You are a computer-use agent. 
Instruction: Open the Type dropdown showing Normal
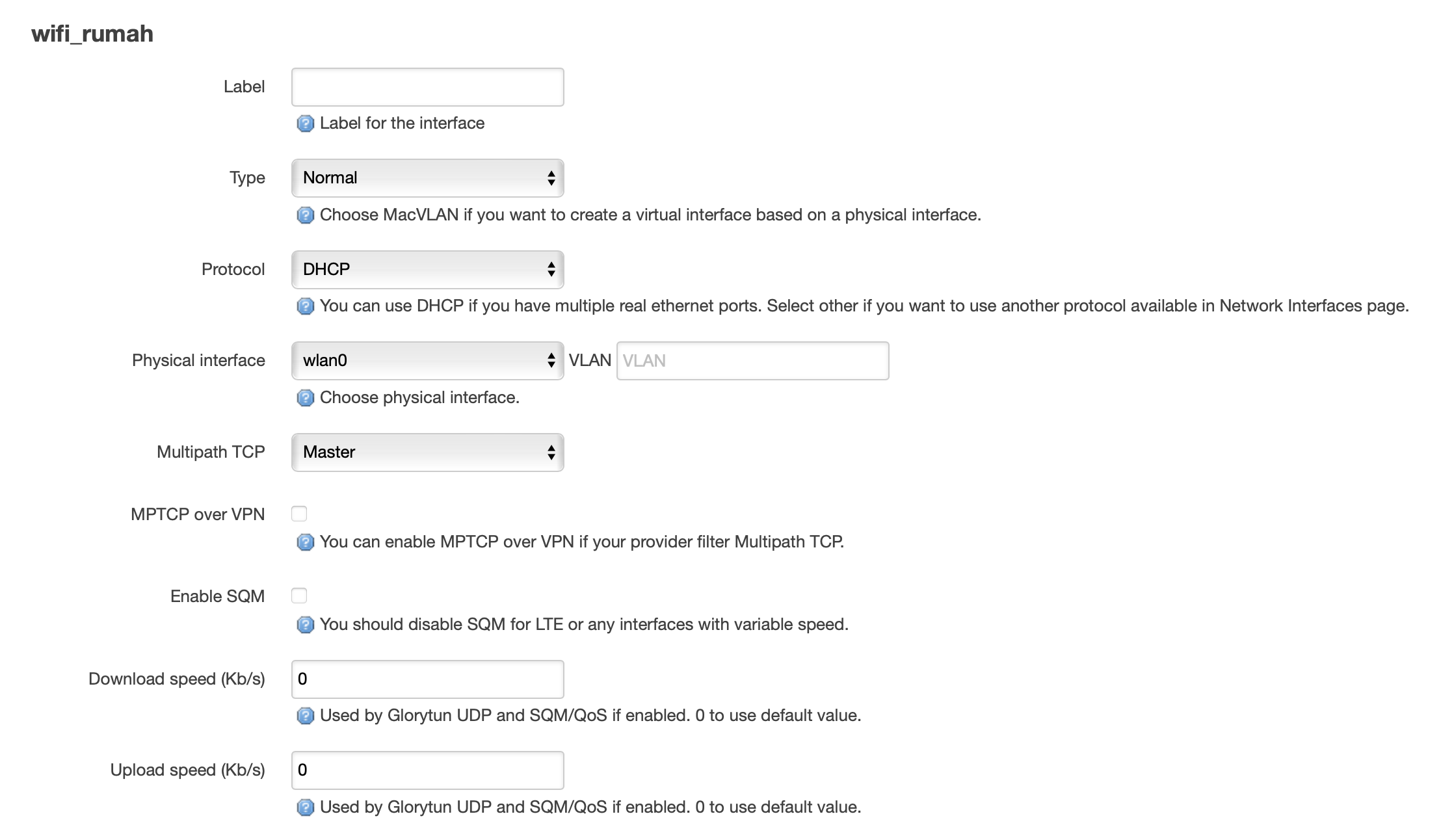[x=427, y=178]
